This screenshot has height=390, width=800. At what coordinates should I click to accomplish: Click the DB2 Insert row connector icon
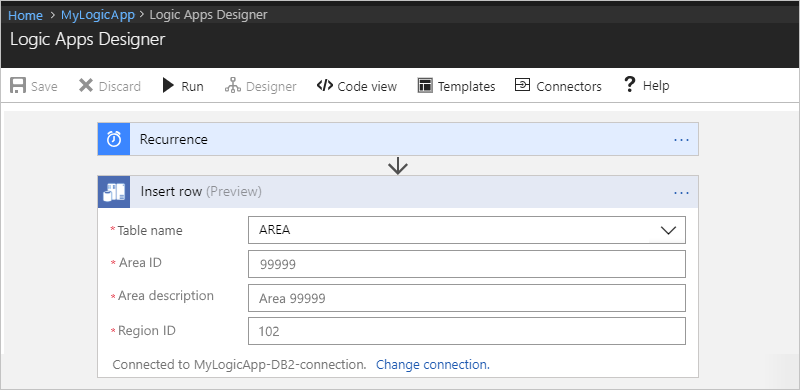(x=114, y=192)
